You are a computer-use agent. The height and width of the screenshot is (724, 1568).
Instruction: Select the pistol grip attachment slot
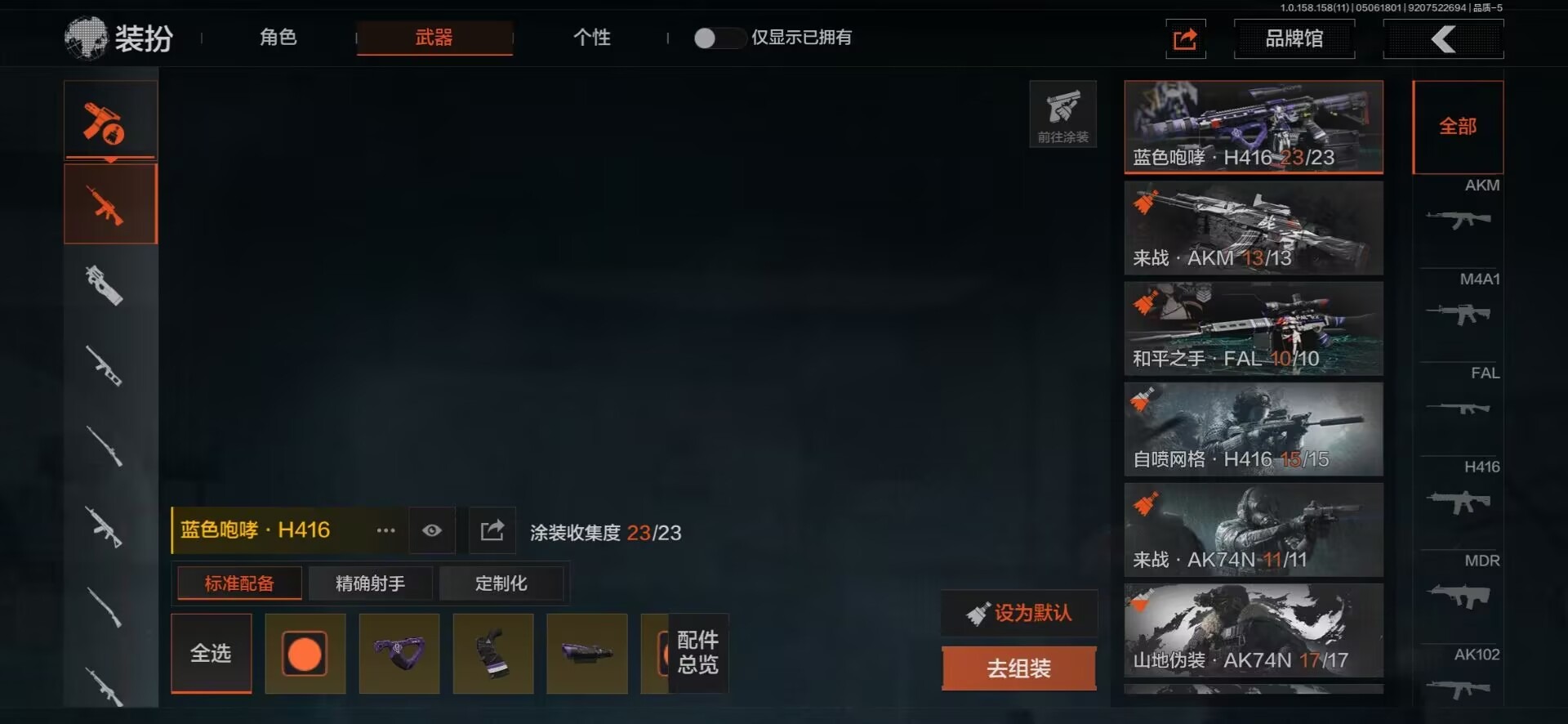pos(493,654)
